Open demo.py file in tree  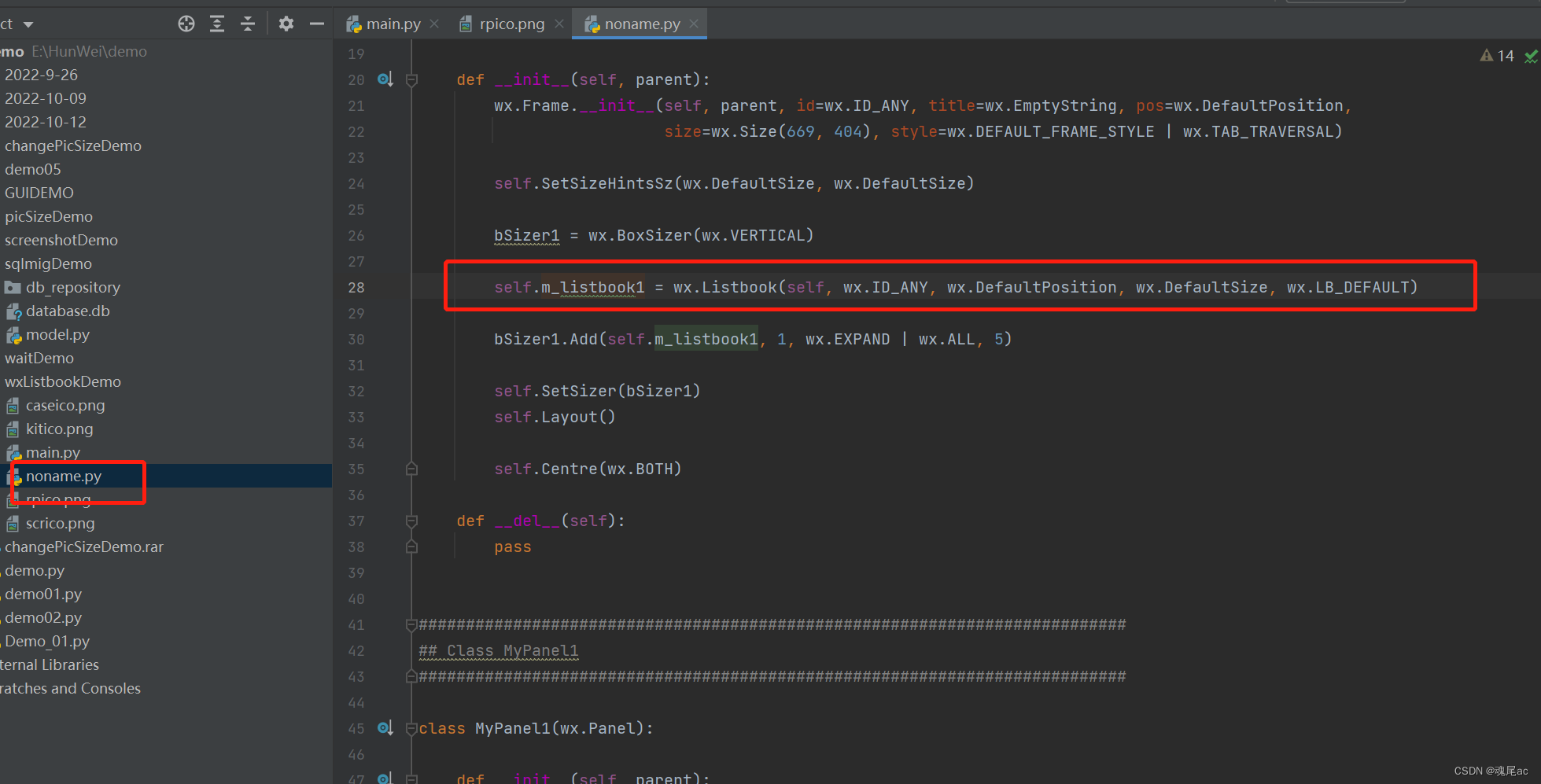click(x=35, y=570)
